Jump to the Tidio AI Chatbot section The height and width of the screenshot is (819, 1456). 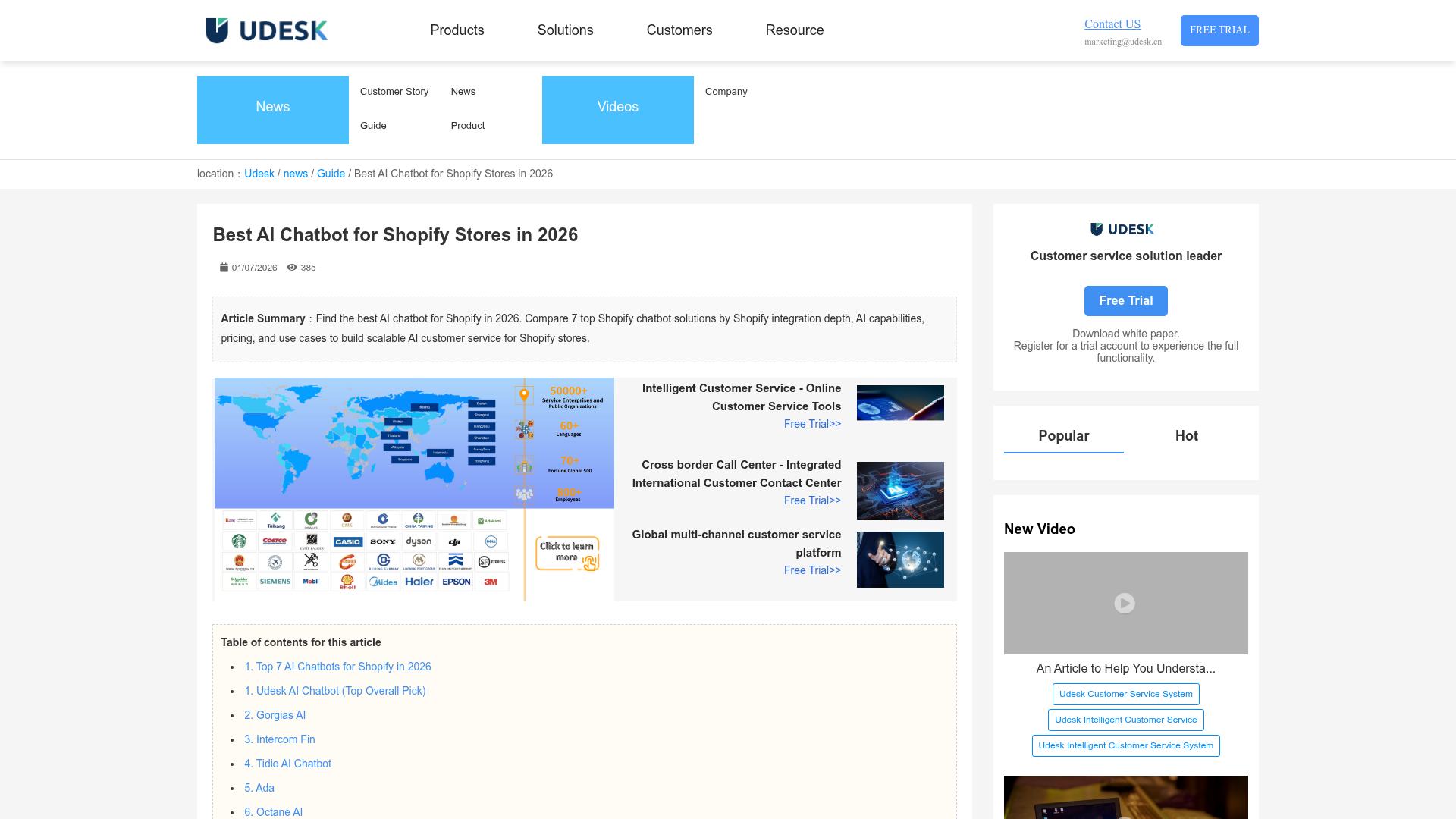tap(288, 764)
